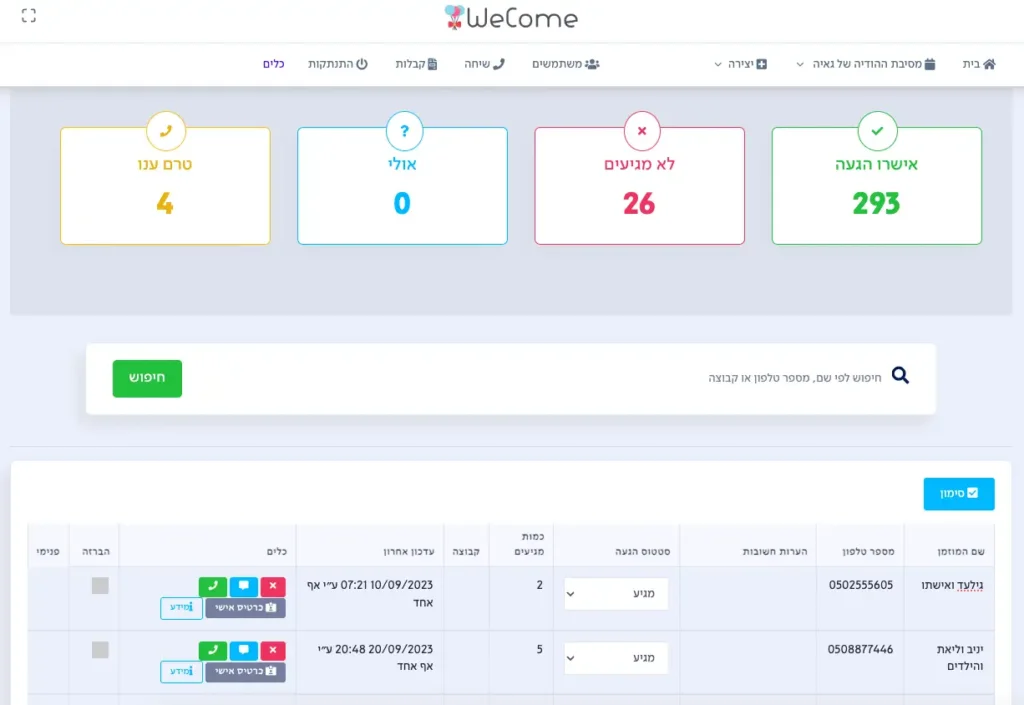Image resolution: width=1024 pixels, height=705 pixels.
Task: Open כרטיס אישי for גילעד ואישתו
Action: 245,608
